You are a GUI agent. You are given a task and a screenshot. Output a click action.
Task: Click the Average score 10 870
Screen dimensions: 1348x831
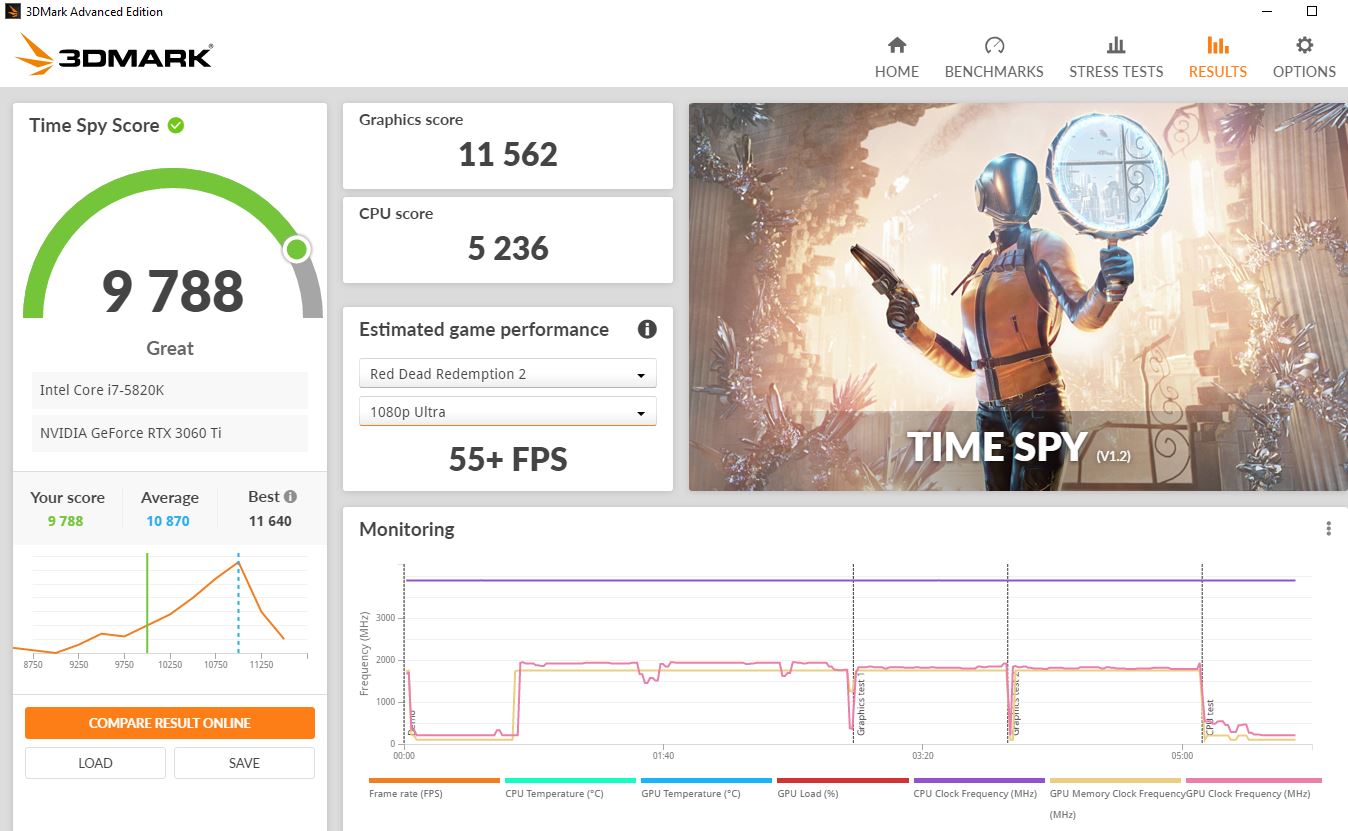point(168,521)
